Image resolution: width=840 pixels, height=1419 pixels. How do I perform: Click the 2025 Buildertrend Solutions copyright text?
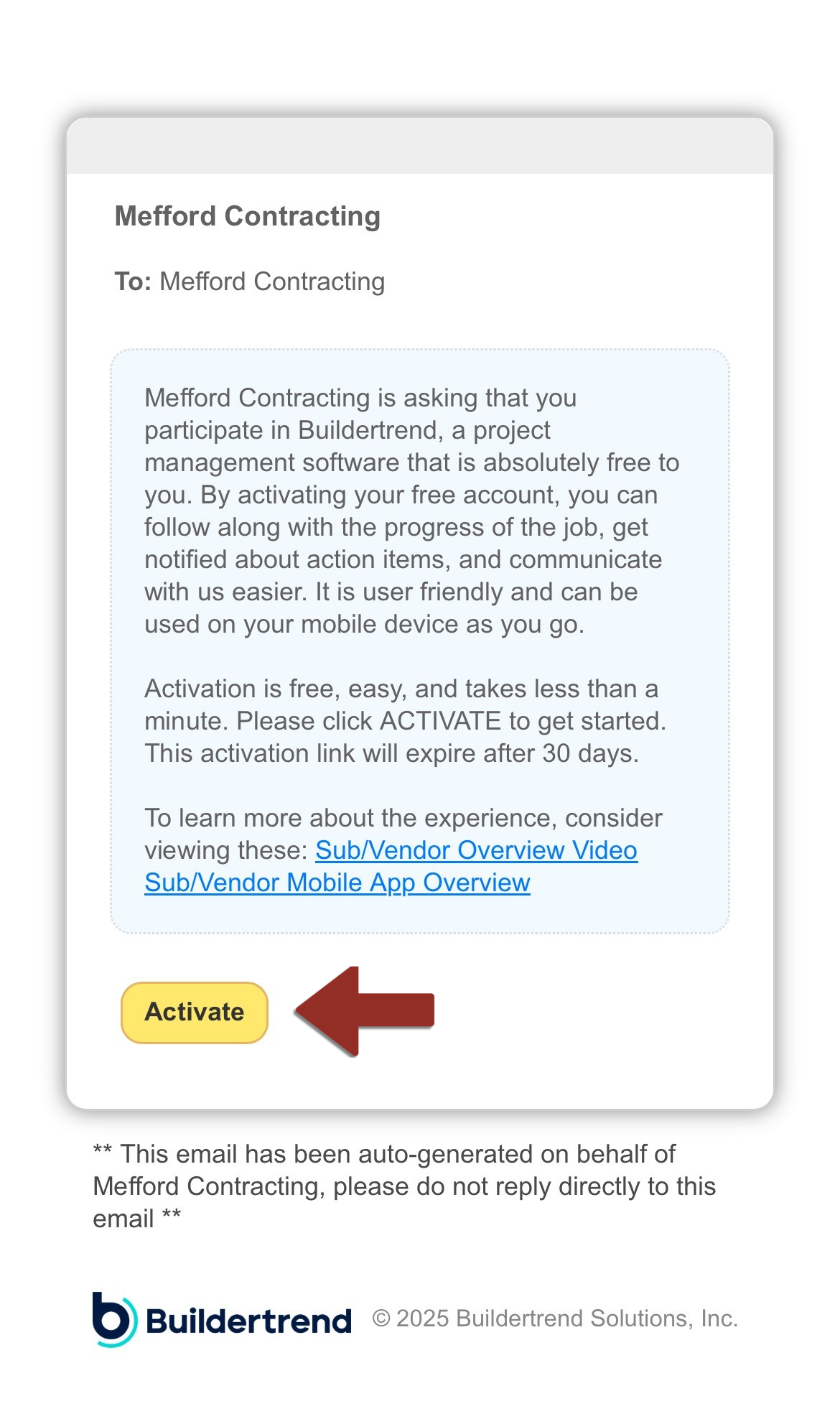pyautogui.click(x=555, y=1318)
